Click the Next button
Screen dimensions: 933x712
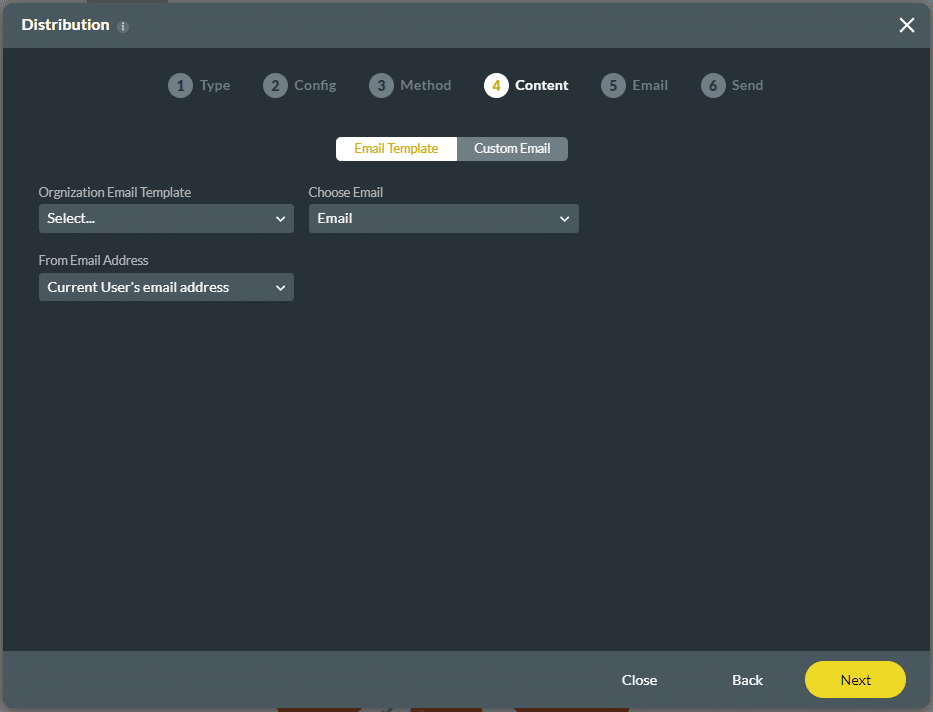[x=855, y=680]
